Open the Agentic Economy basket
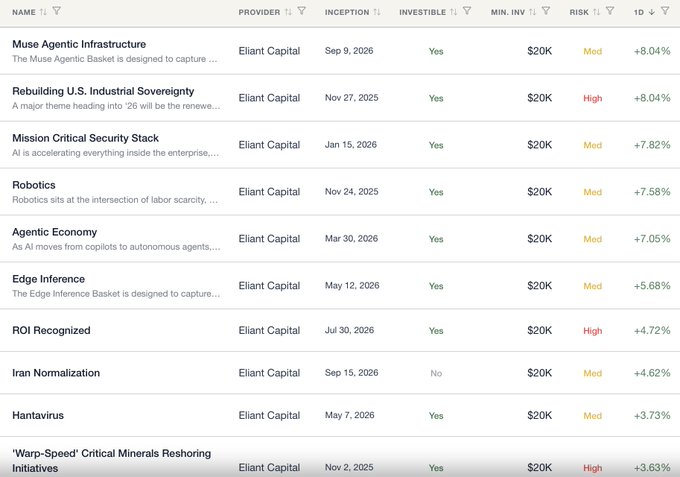The height and width of the screenshot is (477, 680). [55, 232]
